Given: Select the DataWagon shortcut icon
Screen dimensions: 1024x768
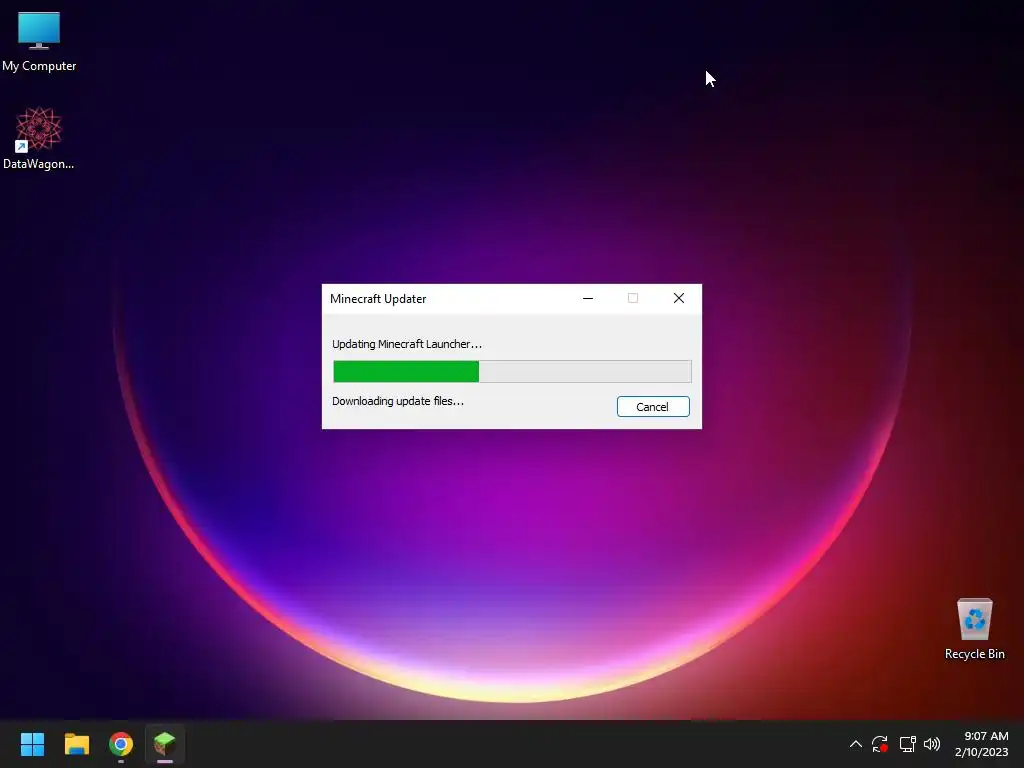Looking at the screenshot, I should click(x=39, y=138).
